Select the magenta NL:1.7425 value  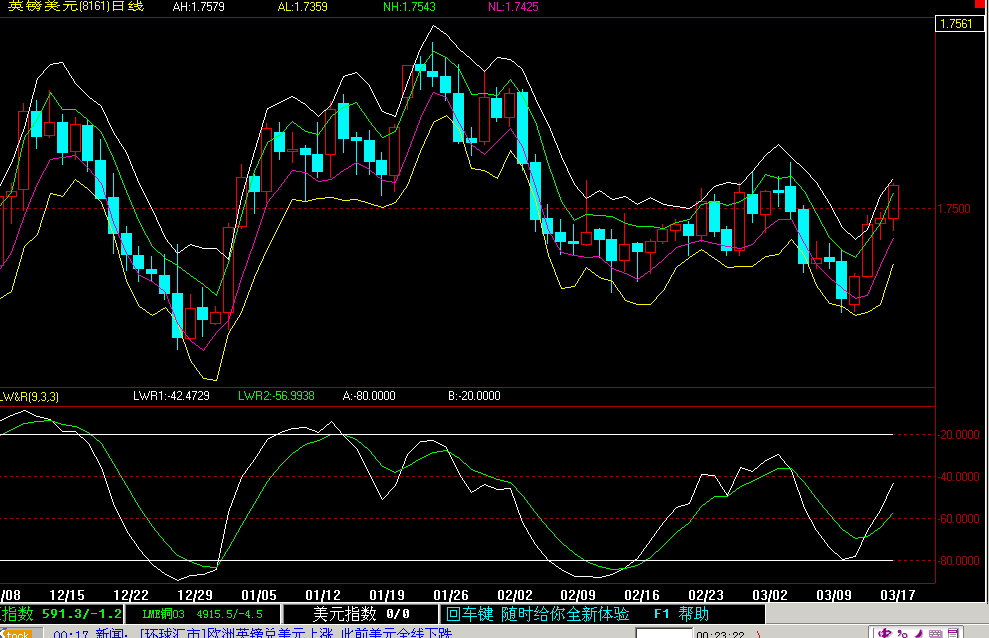tap(513, 7)
